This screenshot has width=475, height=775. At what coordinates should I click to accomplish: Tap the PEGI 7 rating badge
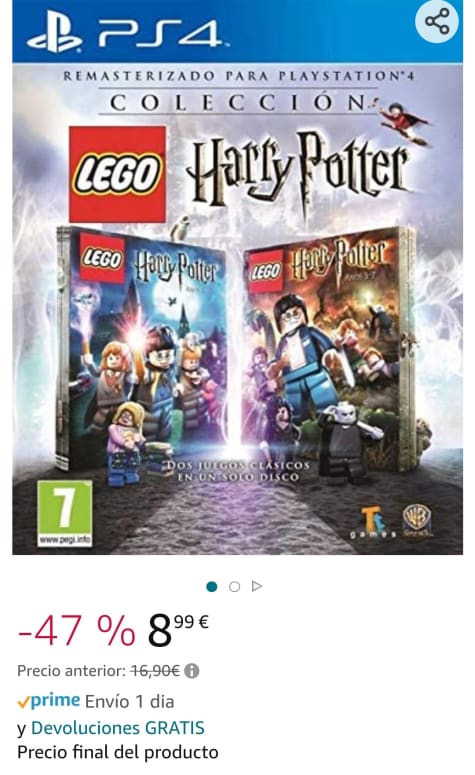(x=65, y=514)
